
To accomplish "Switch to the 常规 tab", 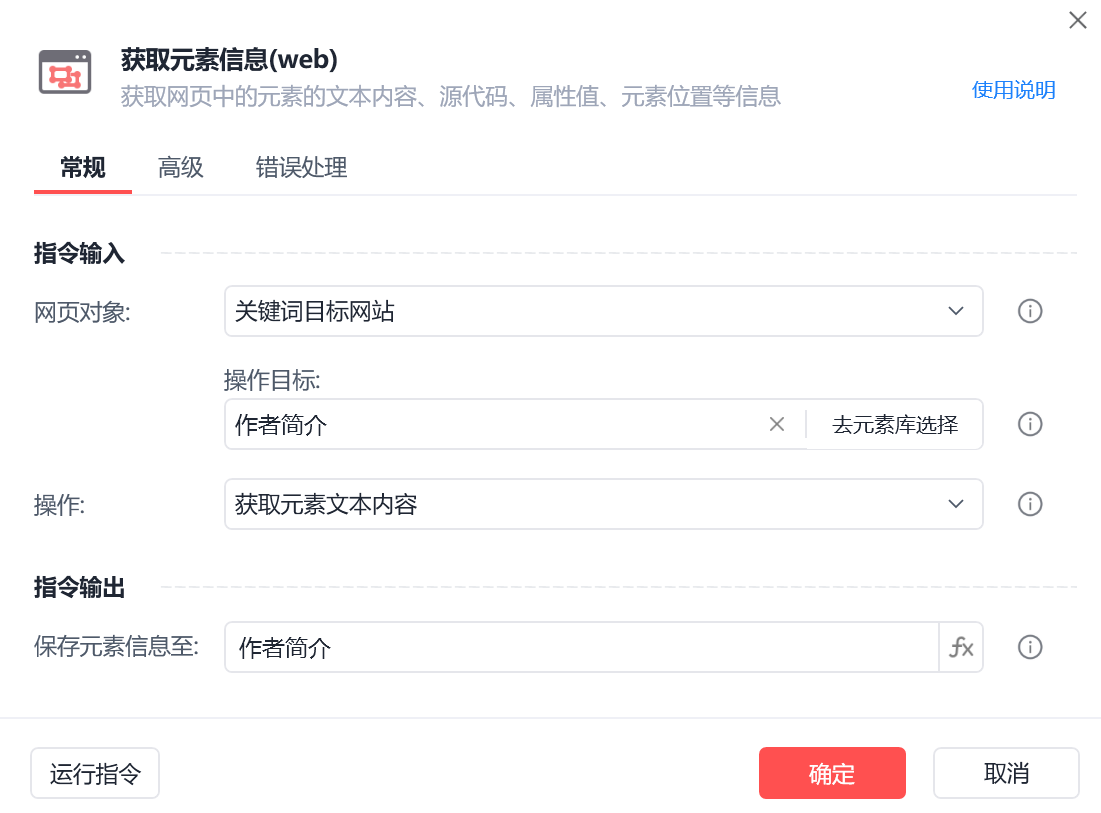I will click(83, 168).
